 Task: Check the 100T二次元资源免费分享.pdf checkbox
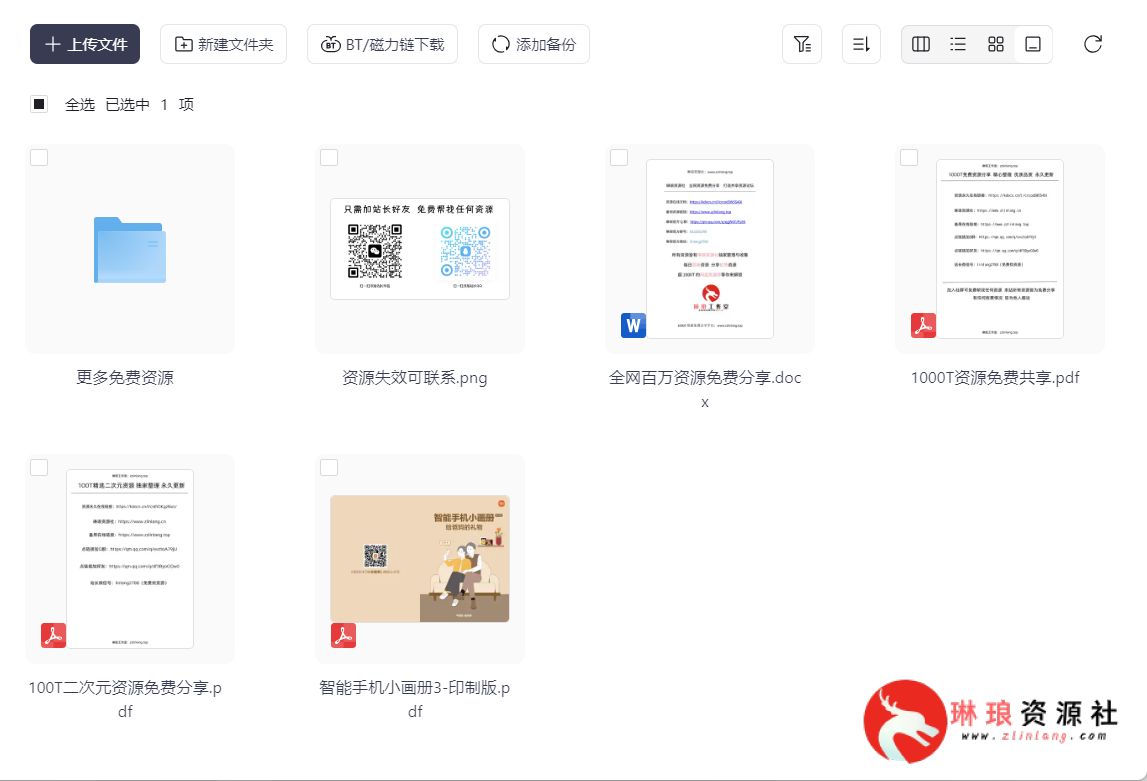pyautogui.click(x=39, y=467)
